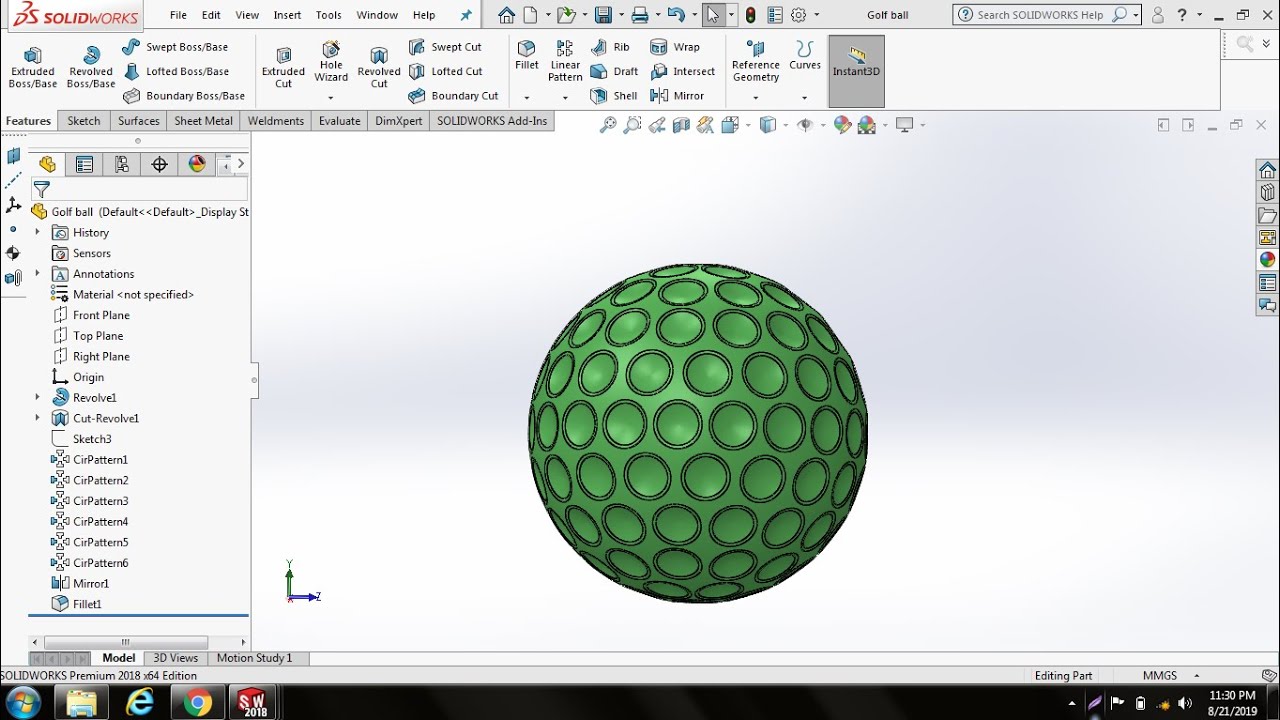This screenshot has height=720, width=1280.
Task: Activate the Rib tool
Action: [611, 47]
